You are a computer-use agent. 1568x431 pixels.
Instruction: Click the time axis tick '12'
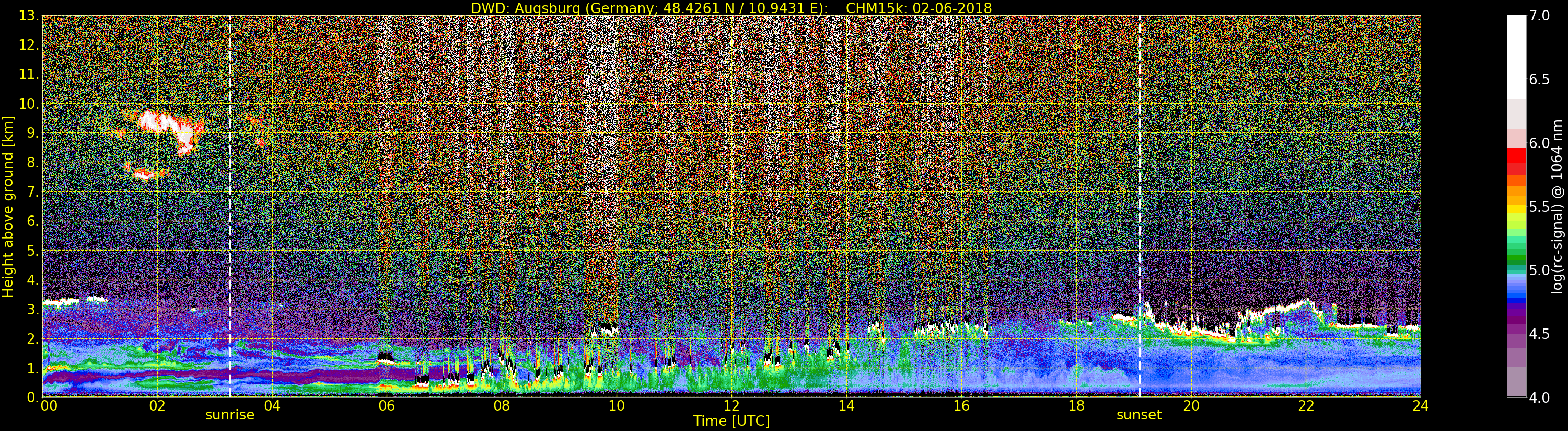pyautogui.click(x=731, y=406)
